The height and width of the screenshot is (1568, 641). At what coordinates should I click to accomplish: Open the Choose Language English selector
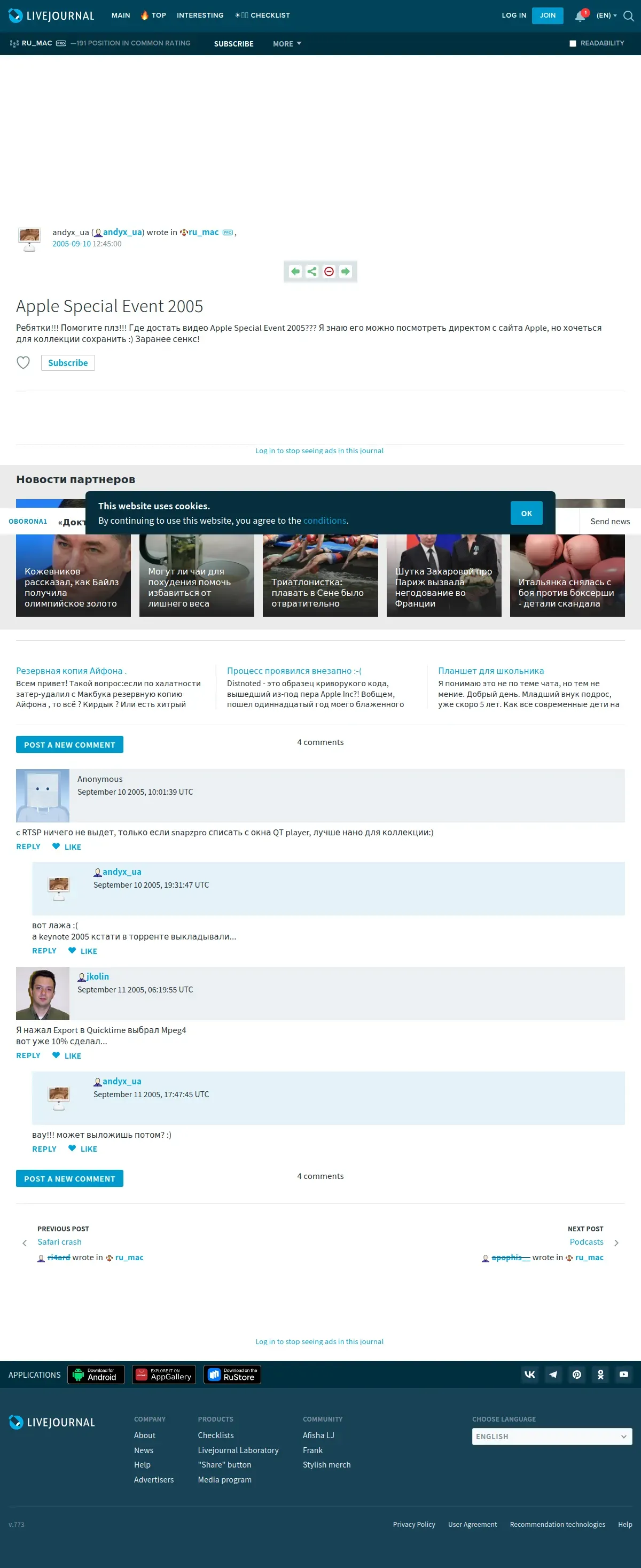pos(552,1437)
